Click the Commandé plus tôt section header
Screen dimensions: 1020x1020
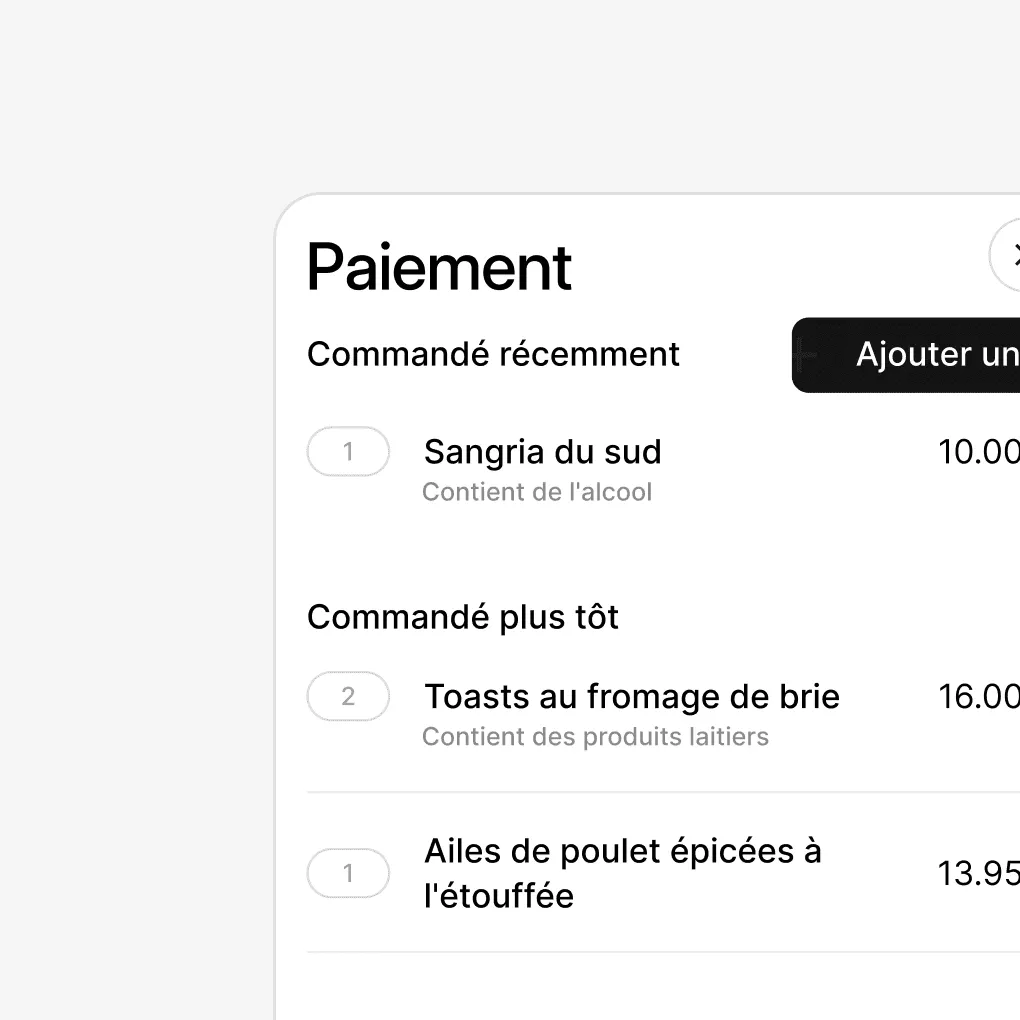(462, 617)
